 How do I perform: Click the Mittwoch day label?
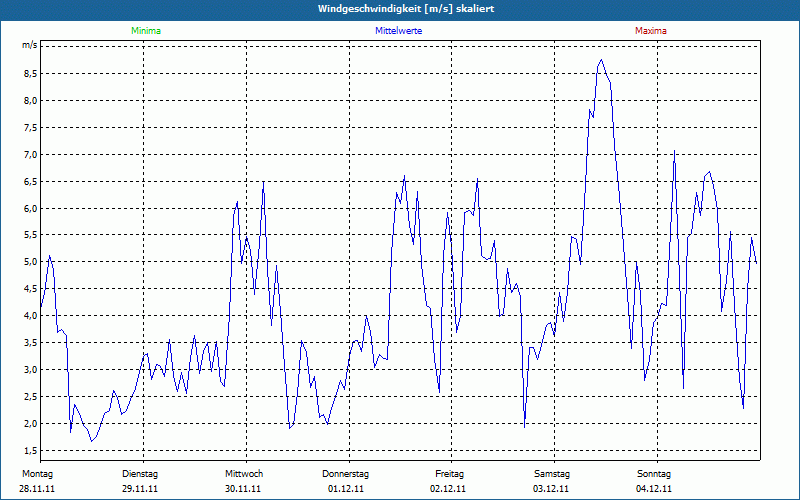point(244,474)
